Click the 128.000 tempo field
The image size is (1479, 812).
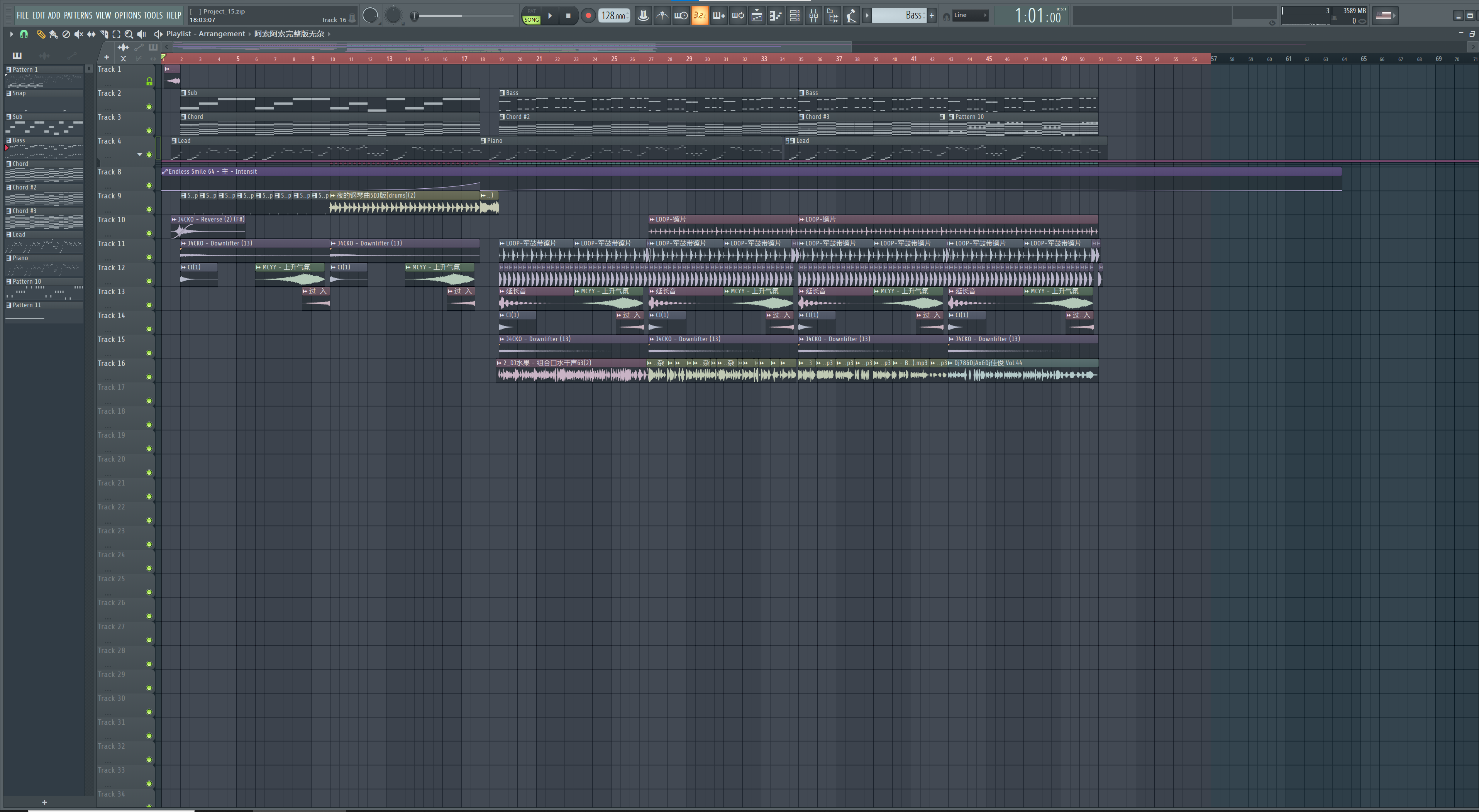614,16
